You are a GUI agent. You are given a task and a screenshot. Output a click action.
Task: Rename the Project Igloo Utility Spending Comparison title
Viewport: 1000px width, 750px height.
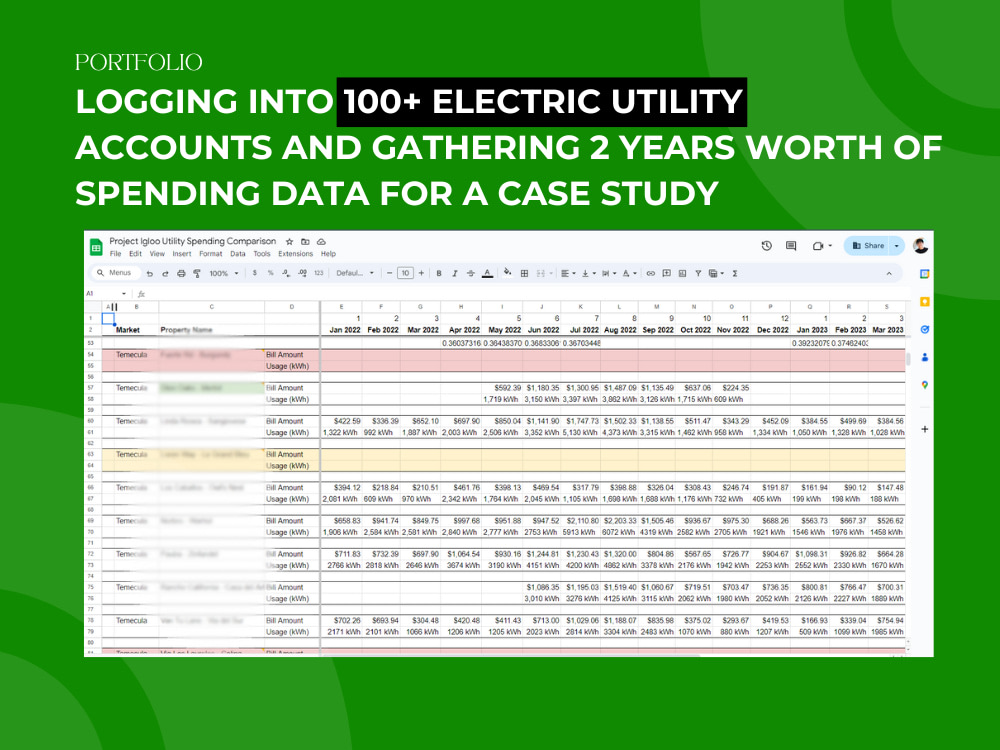click(x=193, y=241)
